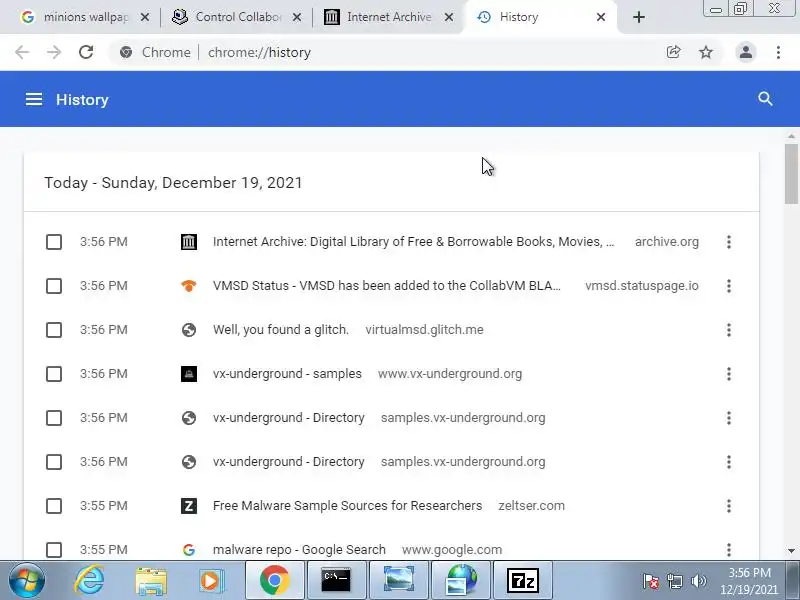
Task: Check the first vx-underground Directory entry
Action: (x=54, y=418)
